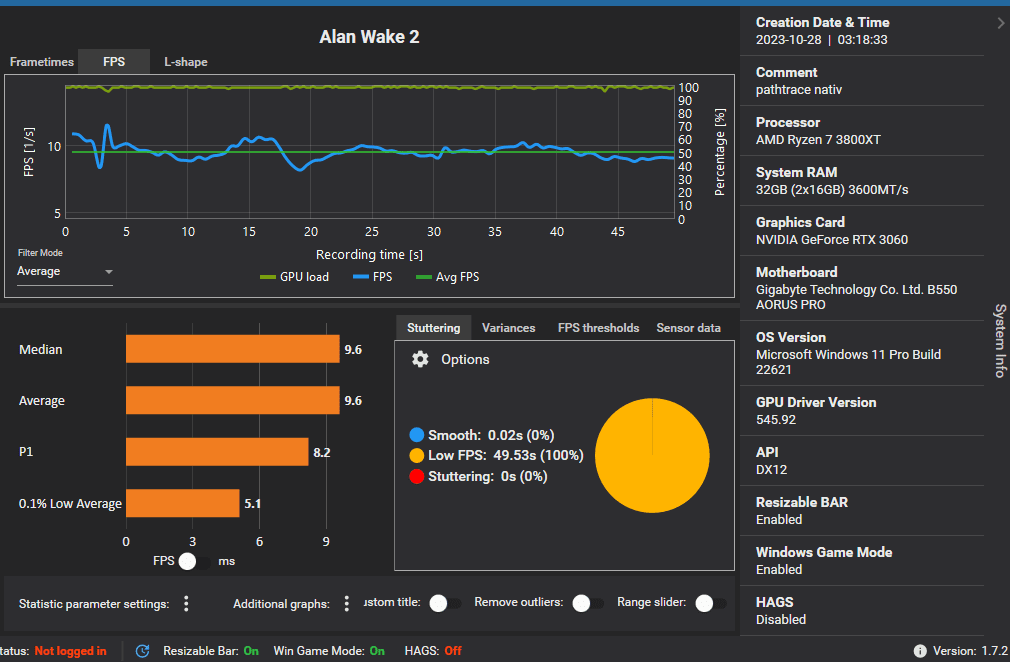Click the 'Windows 11 Pro Build 22621' text
Viewport: 1010px width, 662px height.
pos(848,362)
